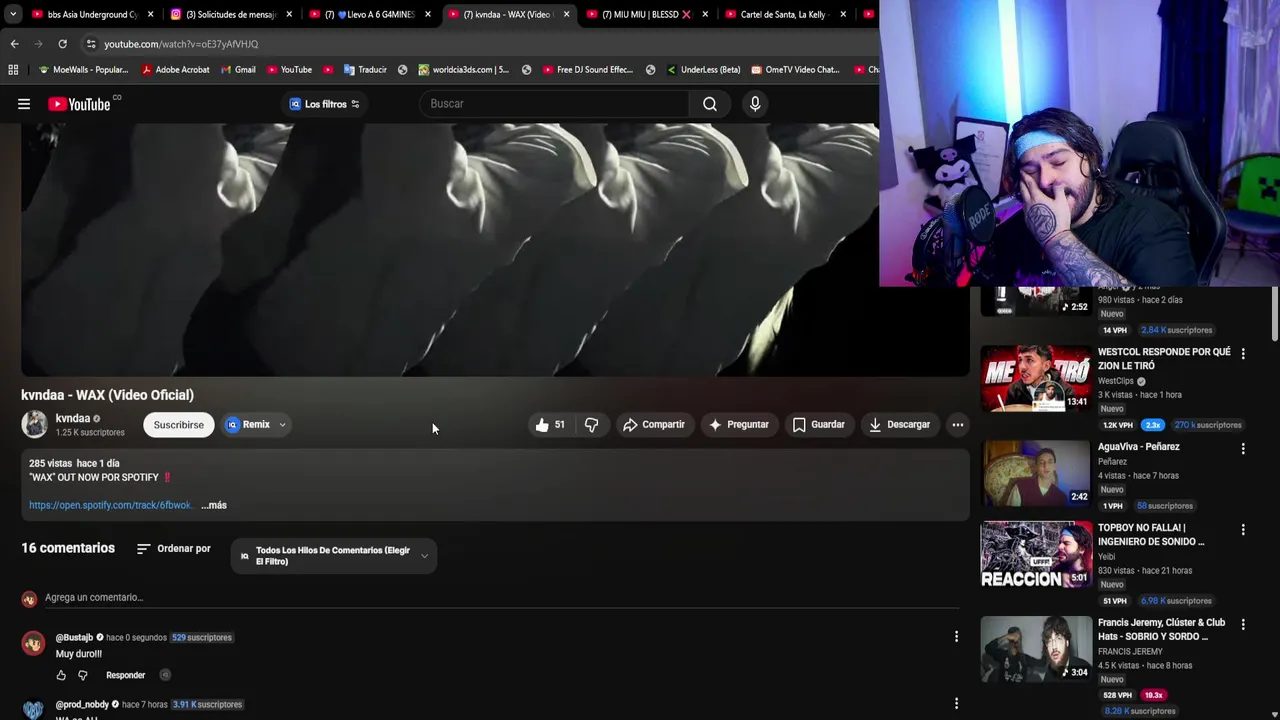Open options for TOPBOY NO FALLA video
Screen dimensions: 1280x720
tap(1243, 530)
